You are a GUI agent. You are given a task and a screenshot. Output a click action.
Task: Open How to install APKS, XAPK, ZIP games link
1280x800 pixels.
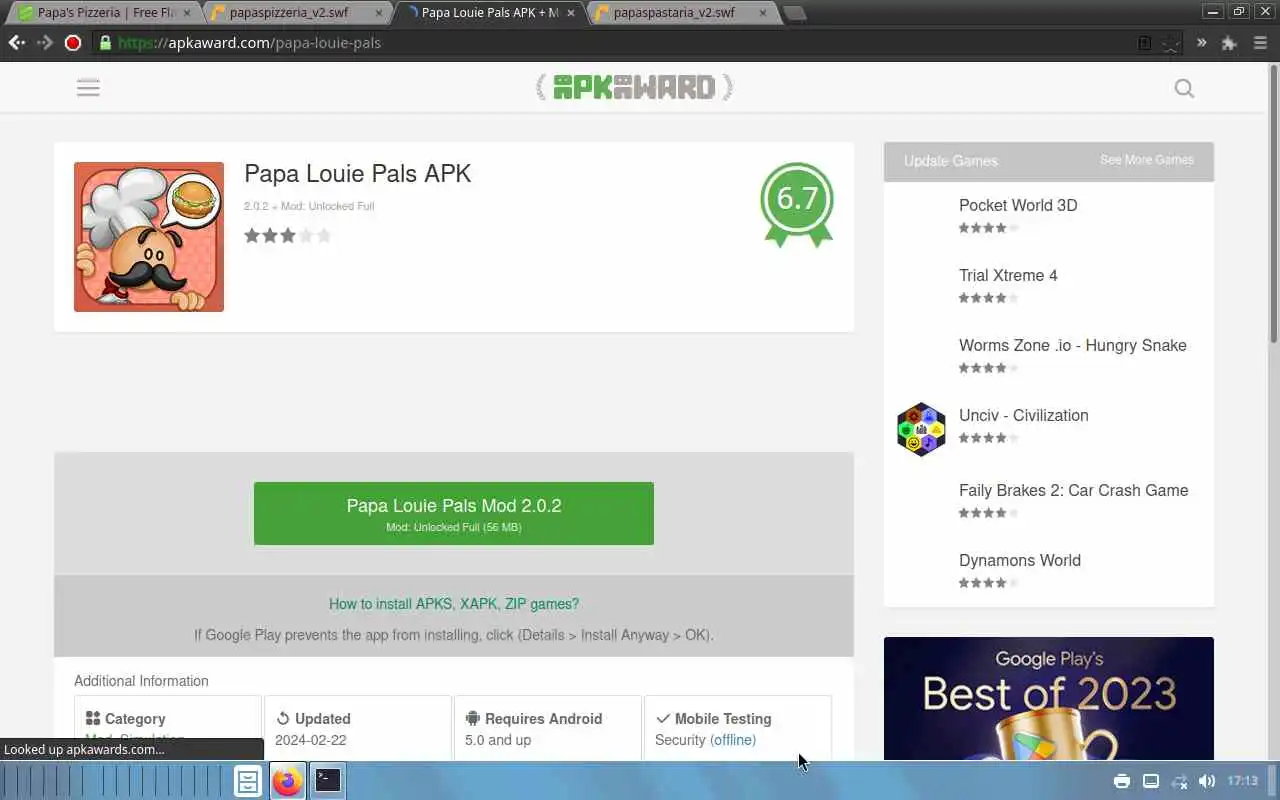[454, 604]
